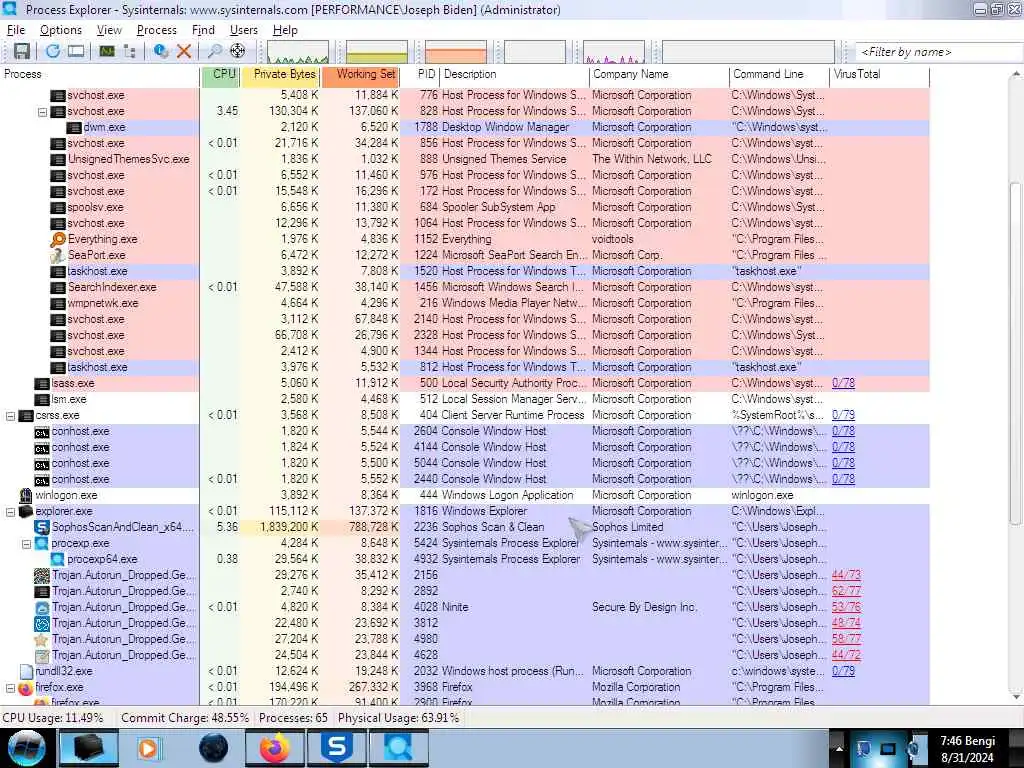Open Sophos Scan & Clean taskbar button
1024x768 pixels.
pyautogui.click(x=336, y=748)
